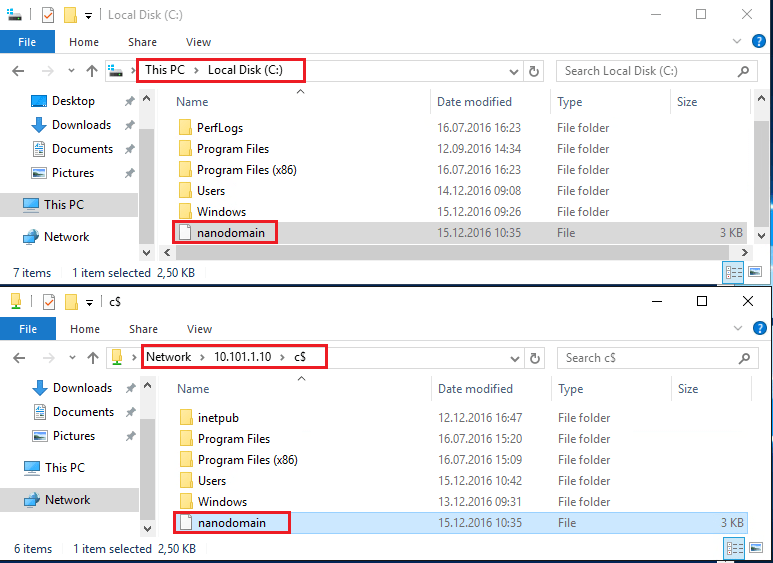Image resolution: width=773 pixels, height=563 pixels.
Task: Click the Up arrow in Local Disk window
Action: [92, 71]
